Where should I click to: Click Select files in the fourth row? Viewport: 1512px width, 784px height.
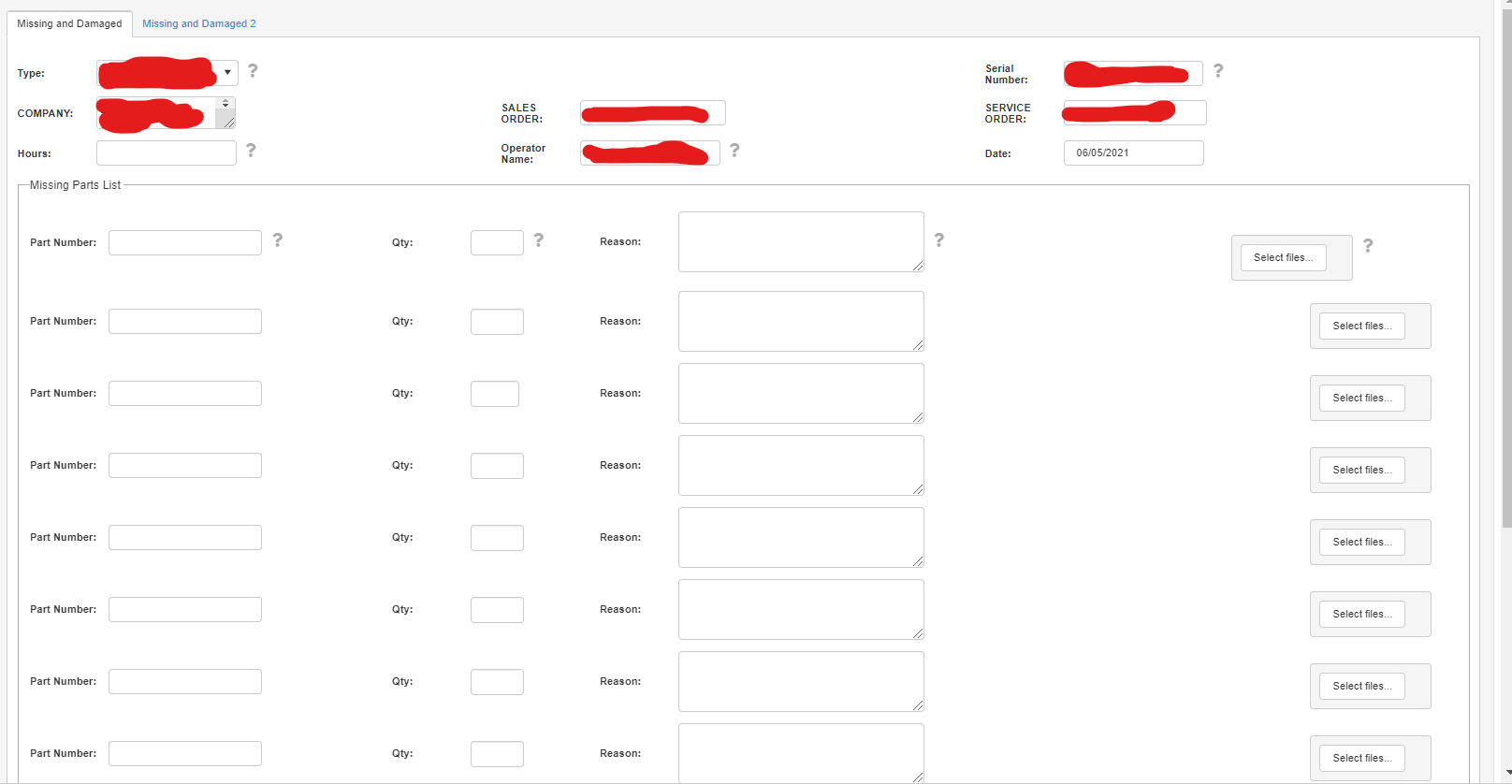(x=1362, y=470)
